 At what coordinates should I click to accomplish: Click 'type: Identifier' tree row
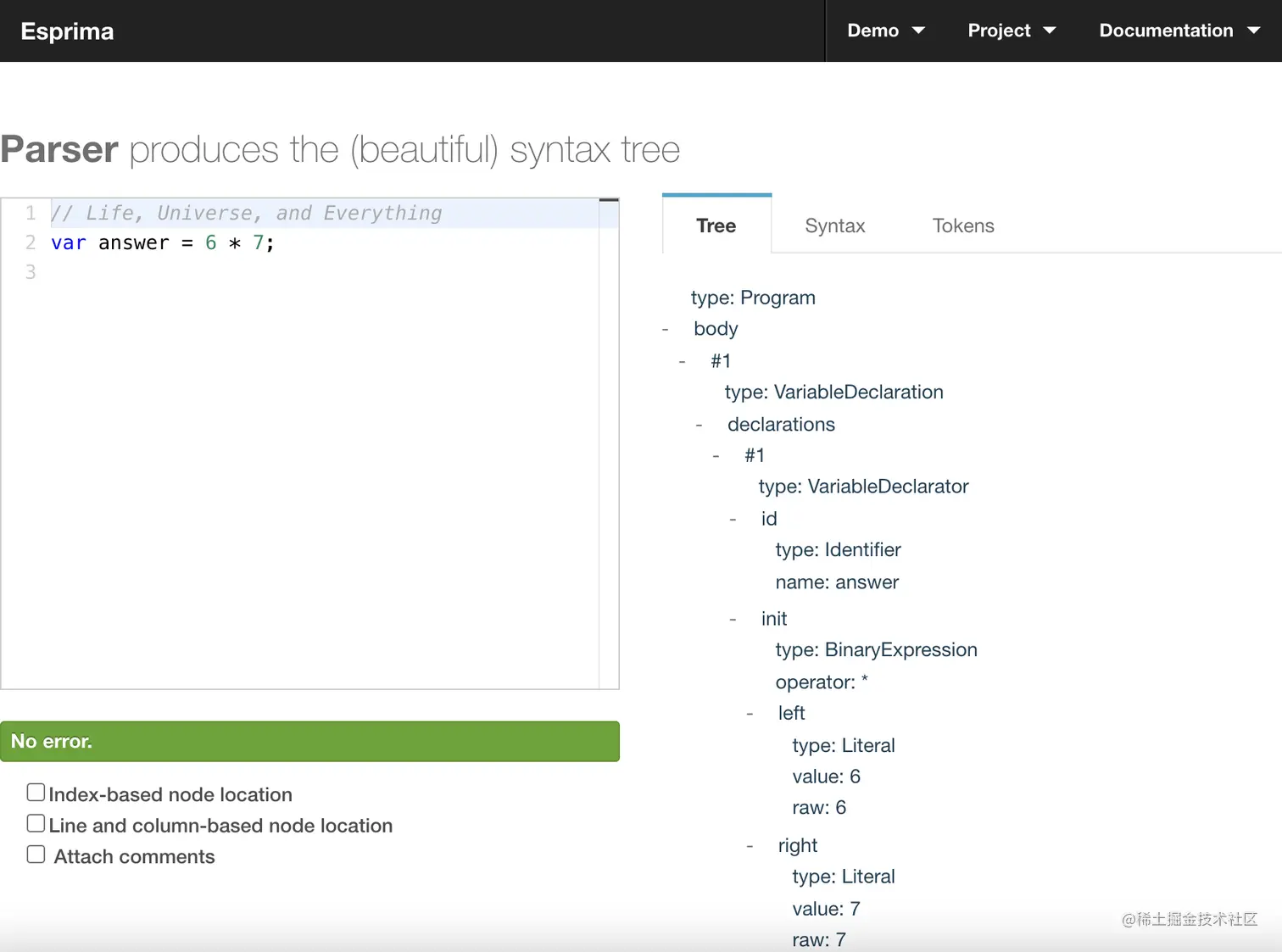pyautogui.click(x=838, y=550)
